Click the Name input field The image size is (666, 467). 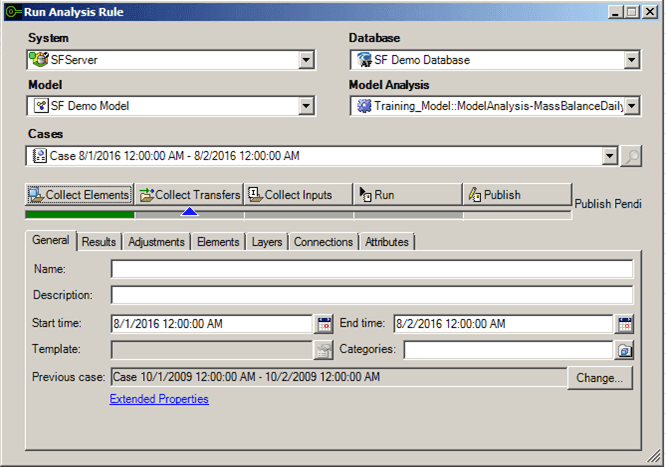point(372,269)
